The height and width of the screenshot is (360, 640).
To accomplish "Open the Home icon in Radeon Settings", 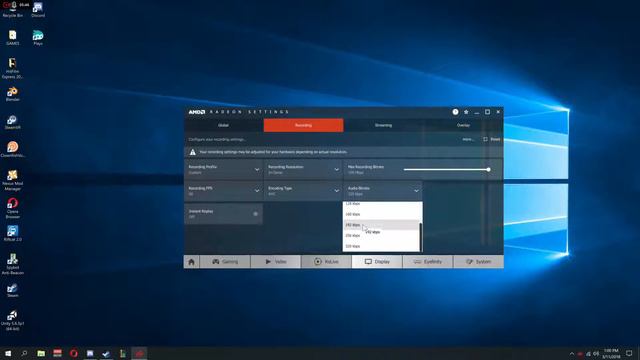I will [191, 262].
